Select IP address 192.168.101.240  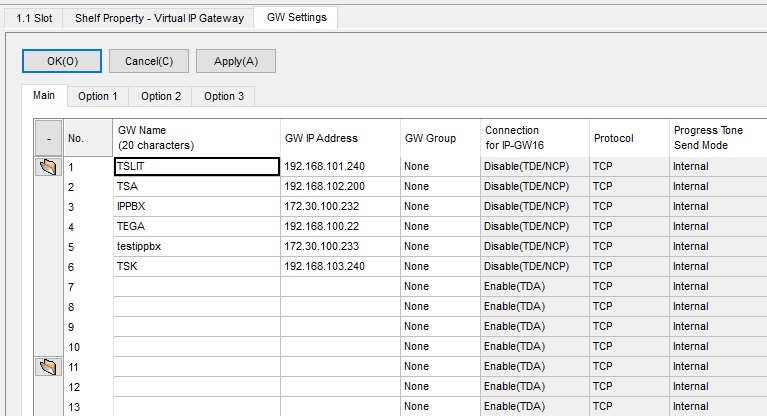click(340, 166)
